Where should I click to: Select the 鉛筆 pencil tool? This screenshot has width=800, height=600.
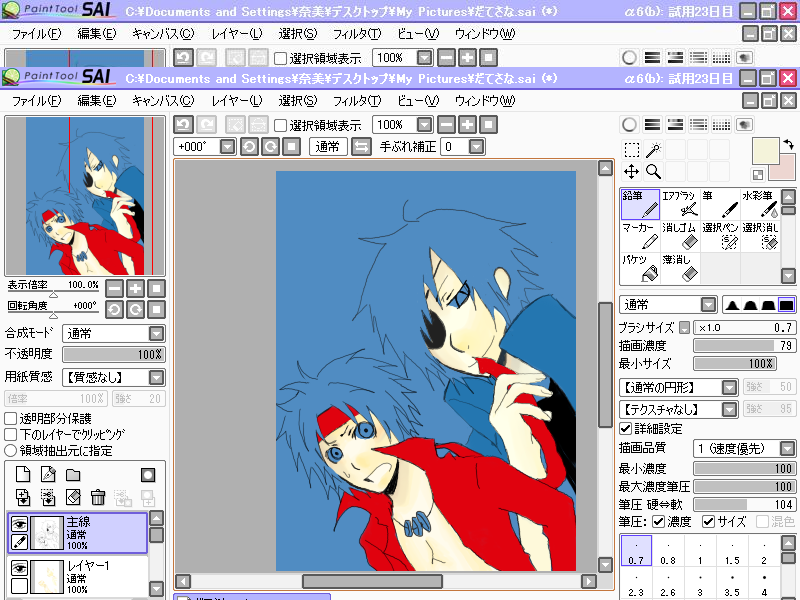[640, 204]
